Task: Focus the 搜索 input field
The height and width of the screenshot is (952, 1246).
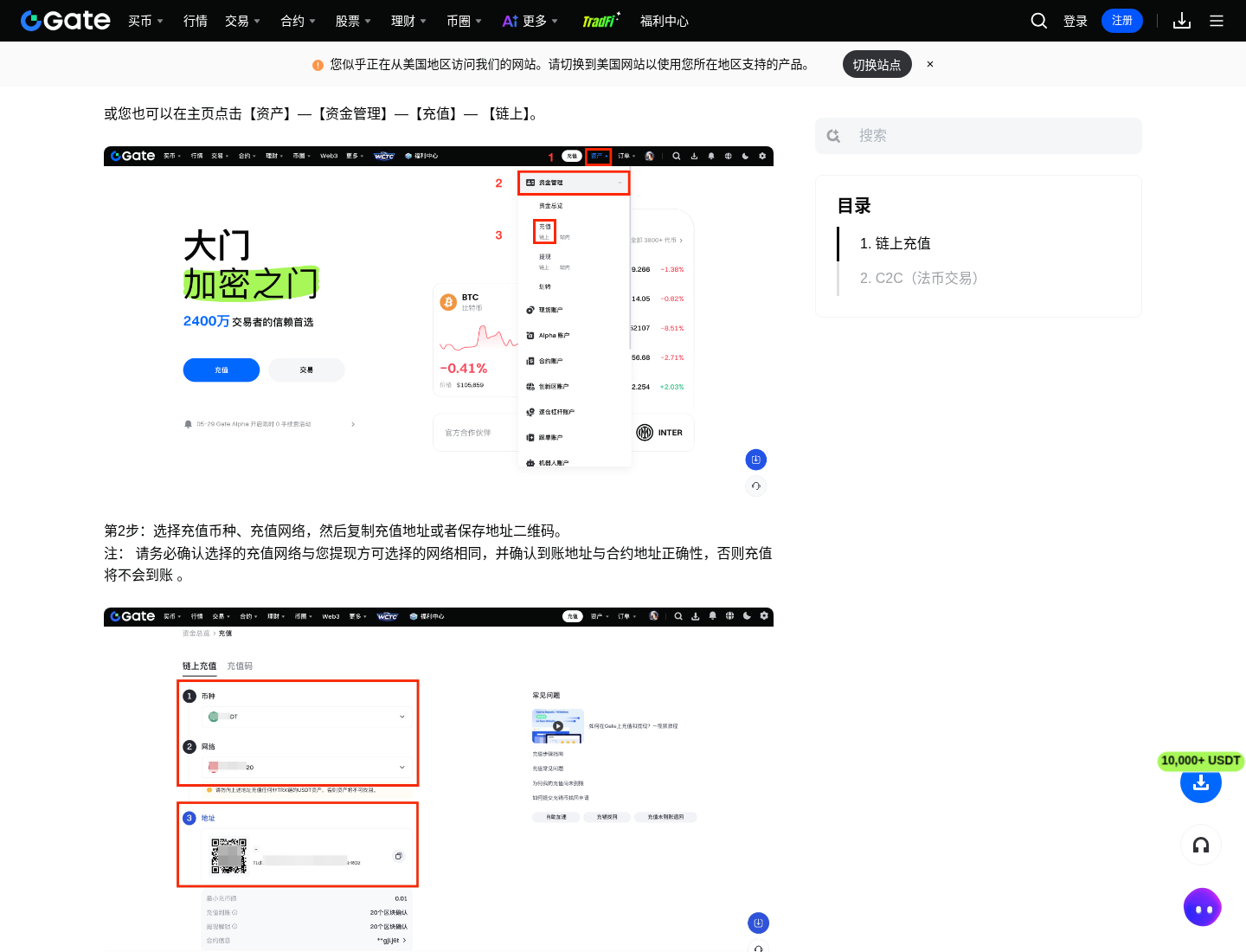Action: coord(979,136)
